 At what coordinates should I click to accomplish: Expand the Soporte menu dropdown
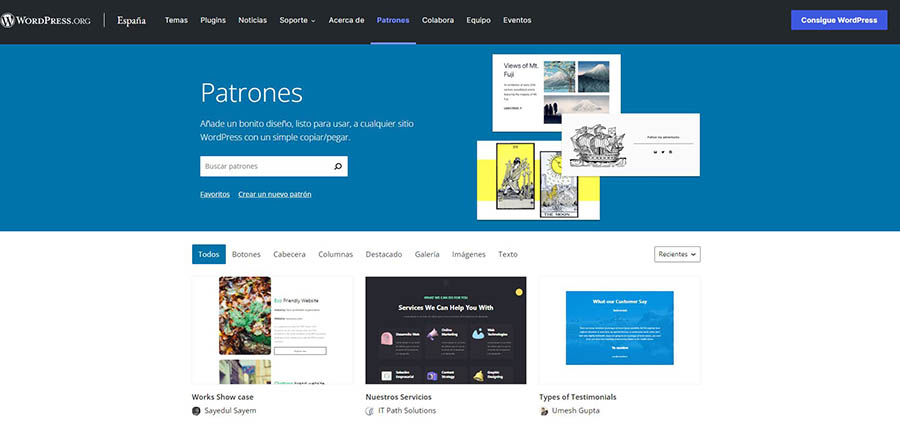click(297, 20)
